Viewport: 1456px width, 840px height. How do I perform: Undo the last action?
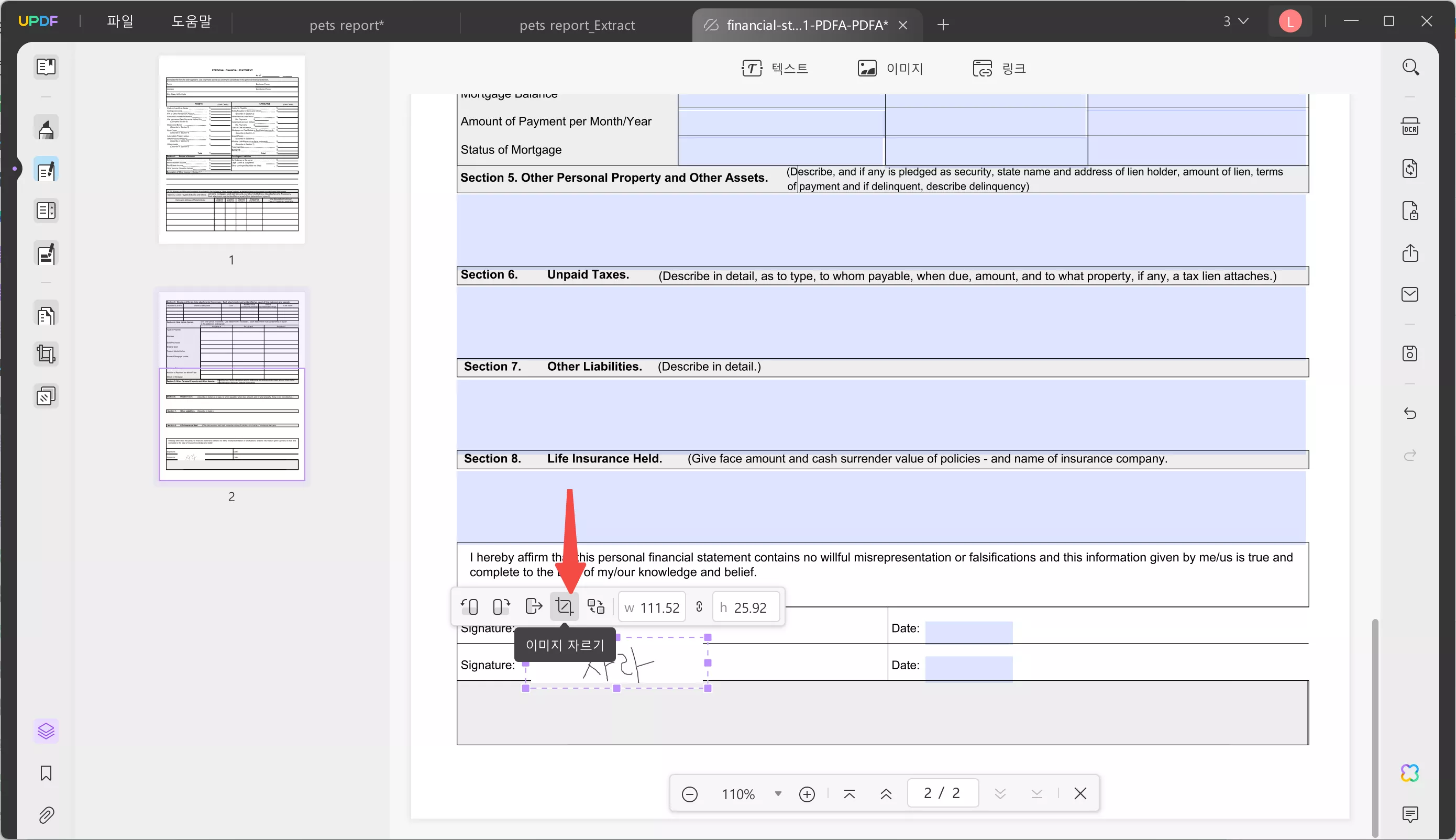[1410, 413]
